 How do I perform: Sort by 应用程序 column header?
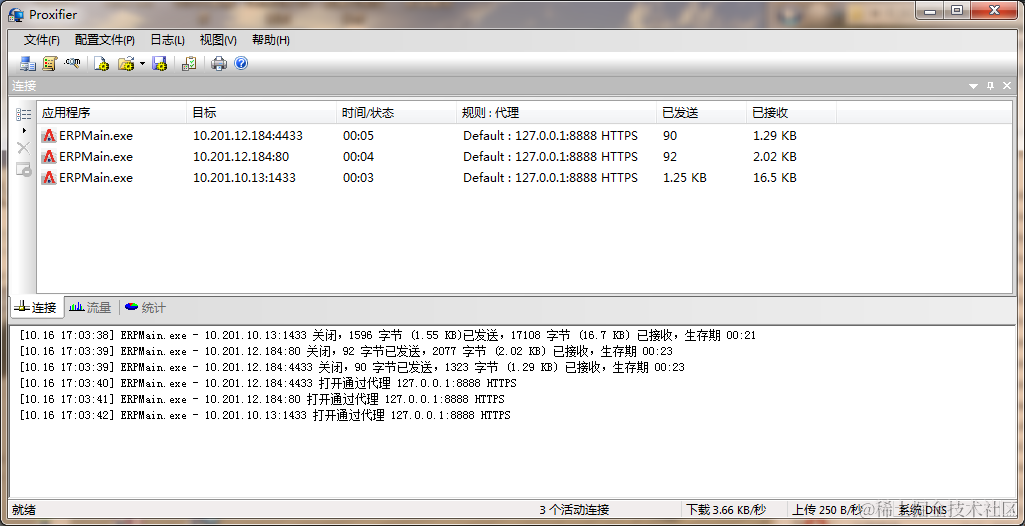click(x=112, y=112)
